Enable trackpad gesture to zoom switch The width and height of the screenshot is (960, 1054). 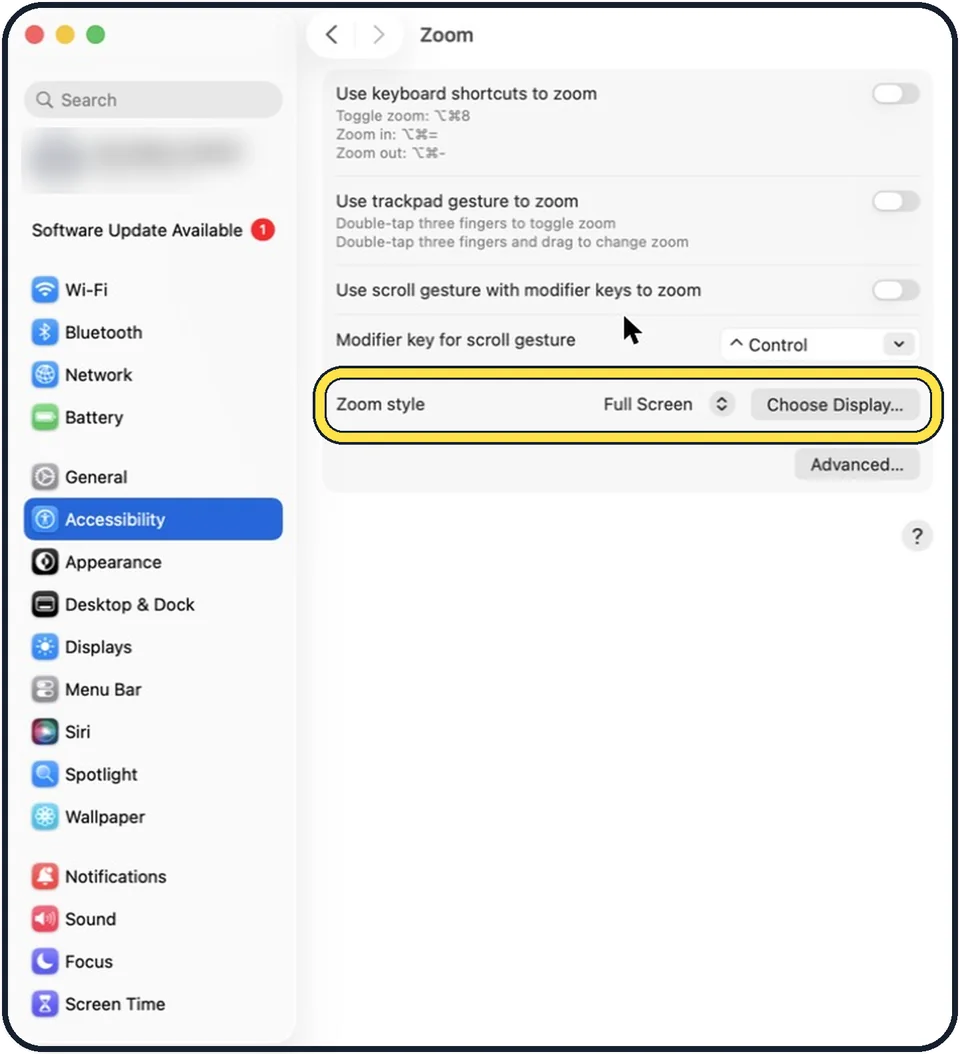[895, 201]
